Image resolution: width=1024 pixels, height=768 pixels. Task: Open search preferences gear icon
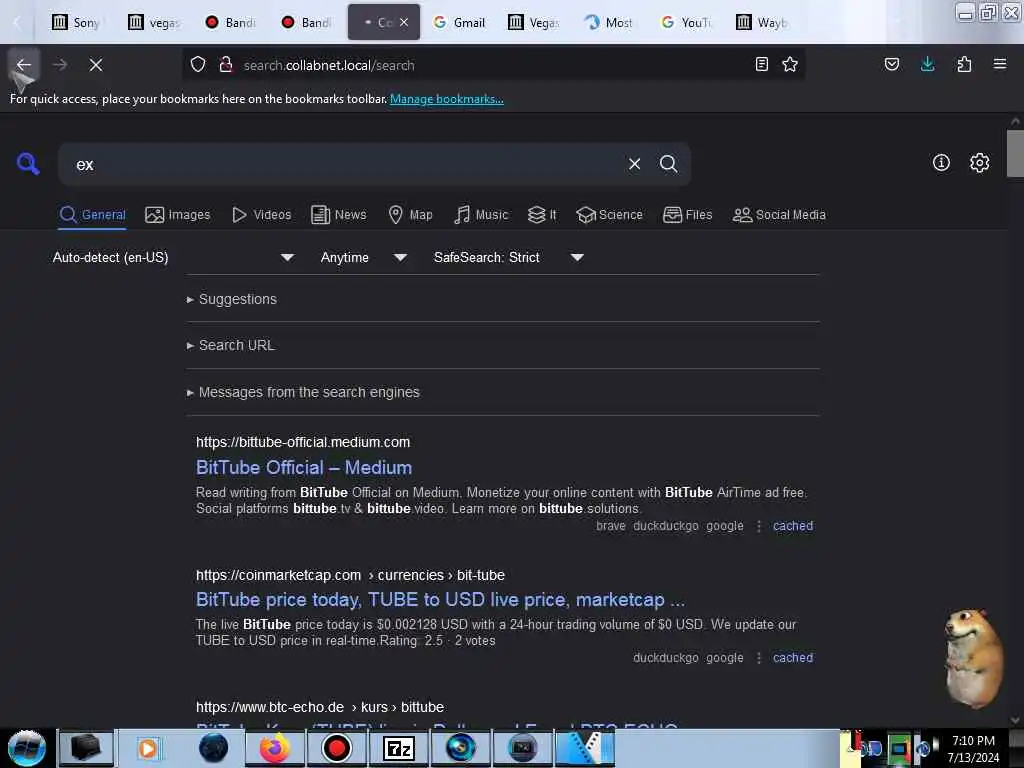coord(979,163)
